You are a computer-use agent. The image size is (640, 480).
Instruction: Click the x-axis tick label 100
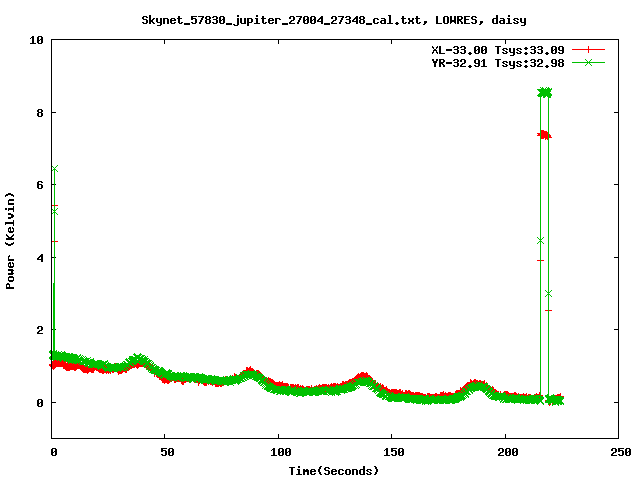pyautogui.click(x=280, y=452)
